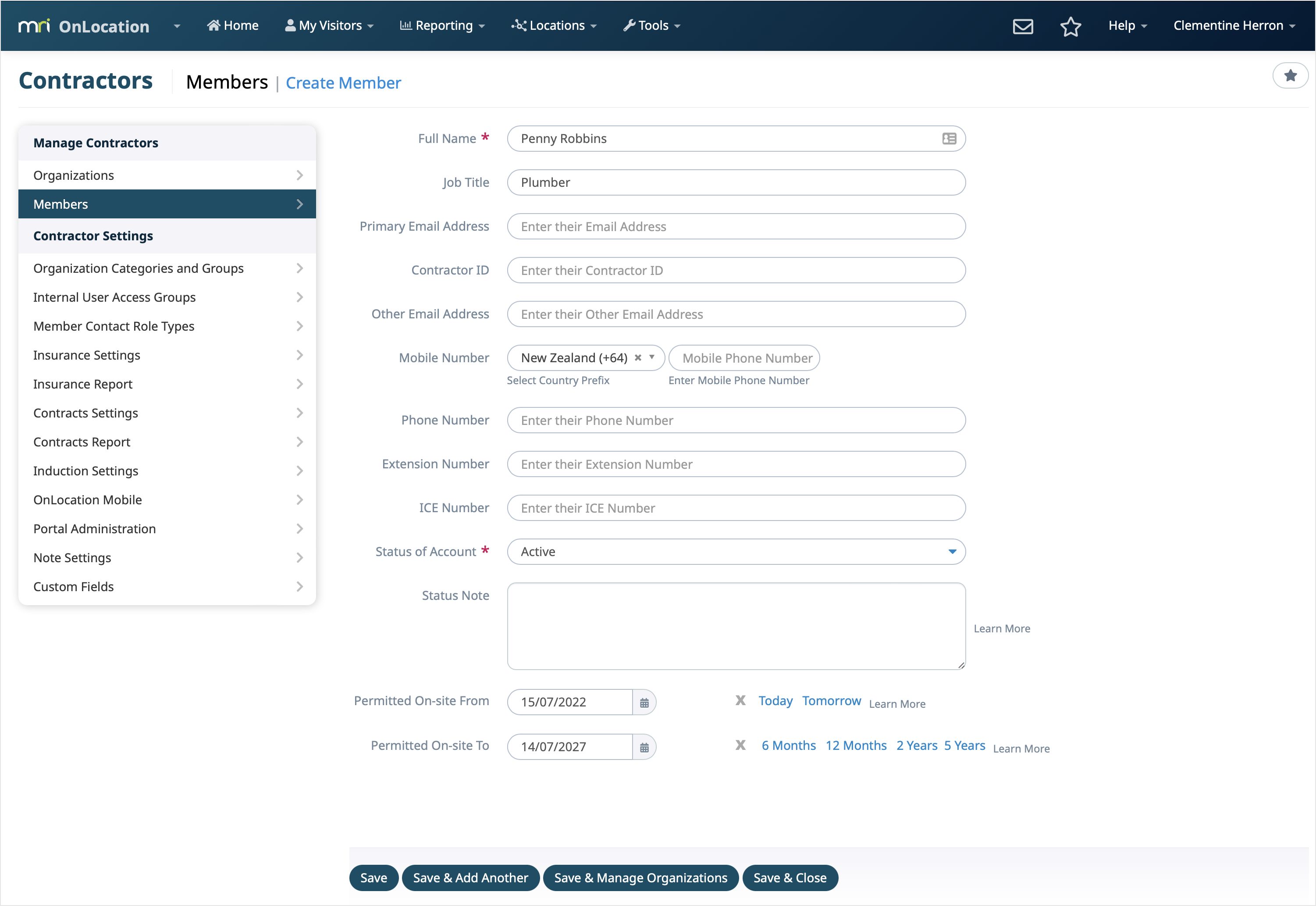Click Learn More beside 5 Years link
This screenshot has width=1316, height=906.
point(1021,749)
